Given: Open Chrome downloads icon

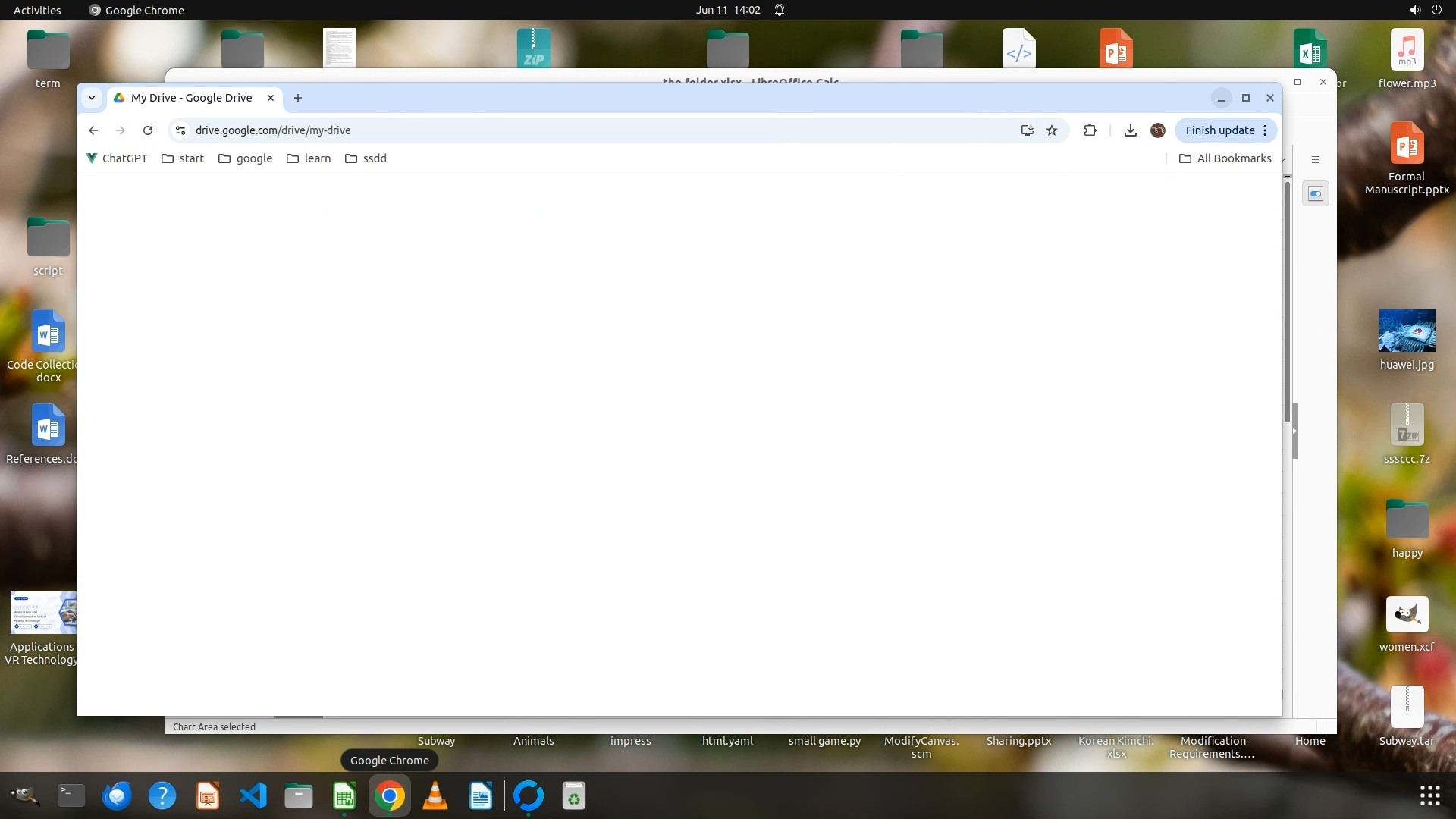Looking at the screenshot, I should pos(1130,130).
